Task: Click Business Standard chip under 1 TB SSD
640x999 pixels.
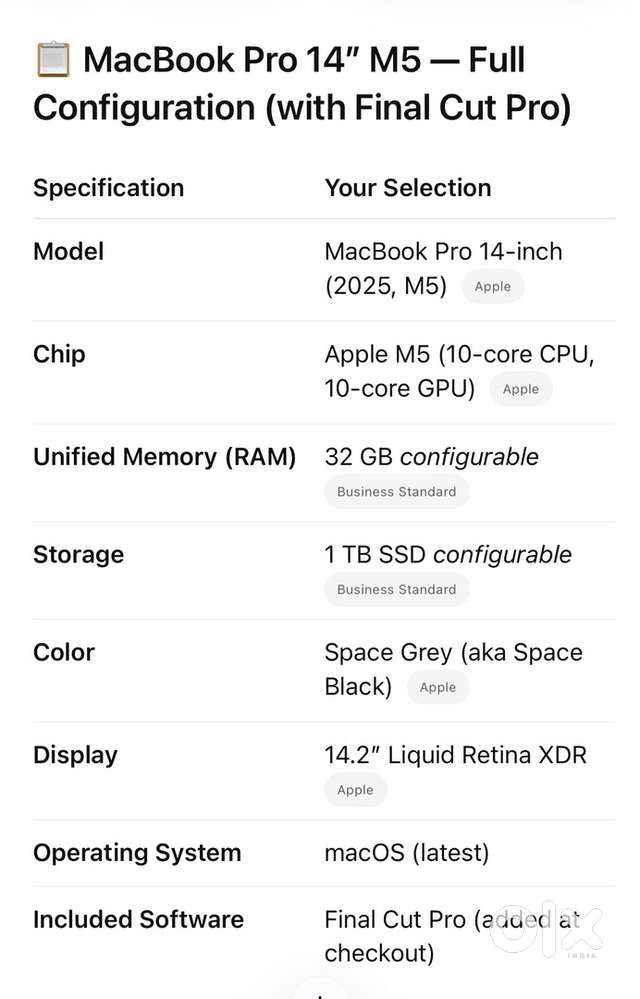Action: [396, 590]
